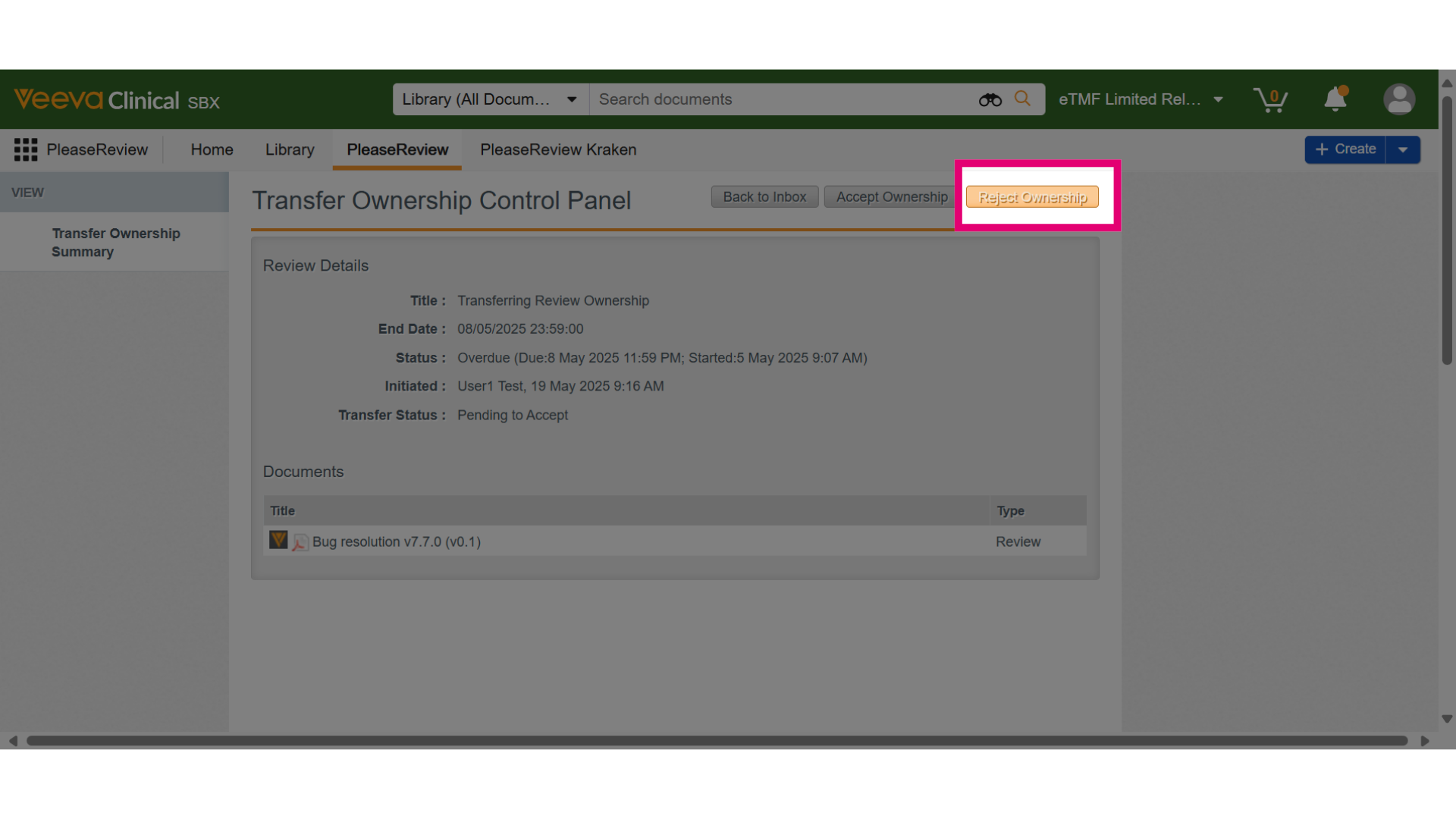Click the Veeva Clinical logo

pos(117,100)
